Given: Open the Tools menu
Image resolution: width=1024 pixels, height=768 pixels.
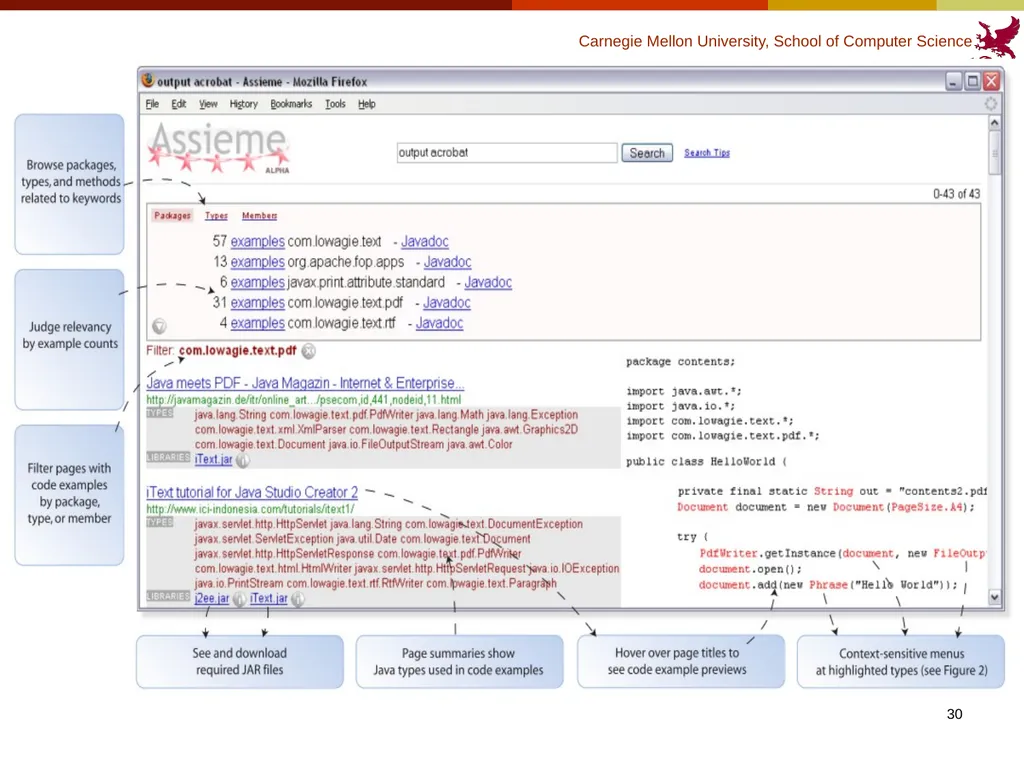Looking at the screenshot, I should click(335, 104).
